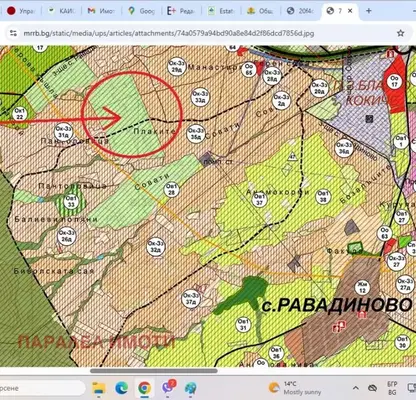Screen dimensions: 416x400
Task: Switch to the Estat tab
Action: (221, 11)
